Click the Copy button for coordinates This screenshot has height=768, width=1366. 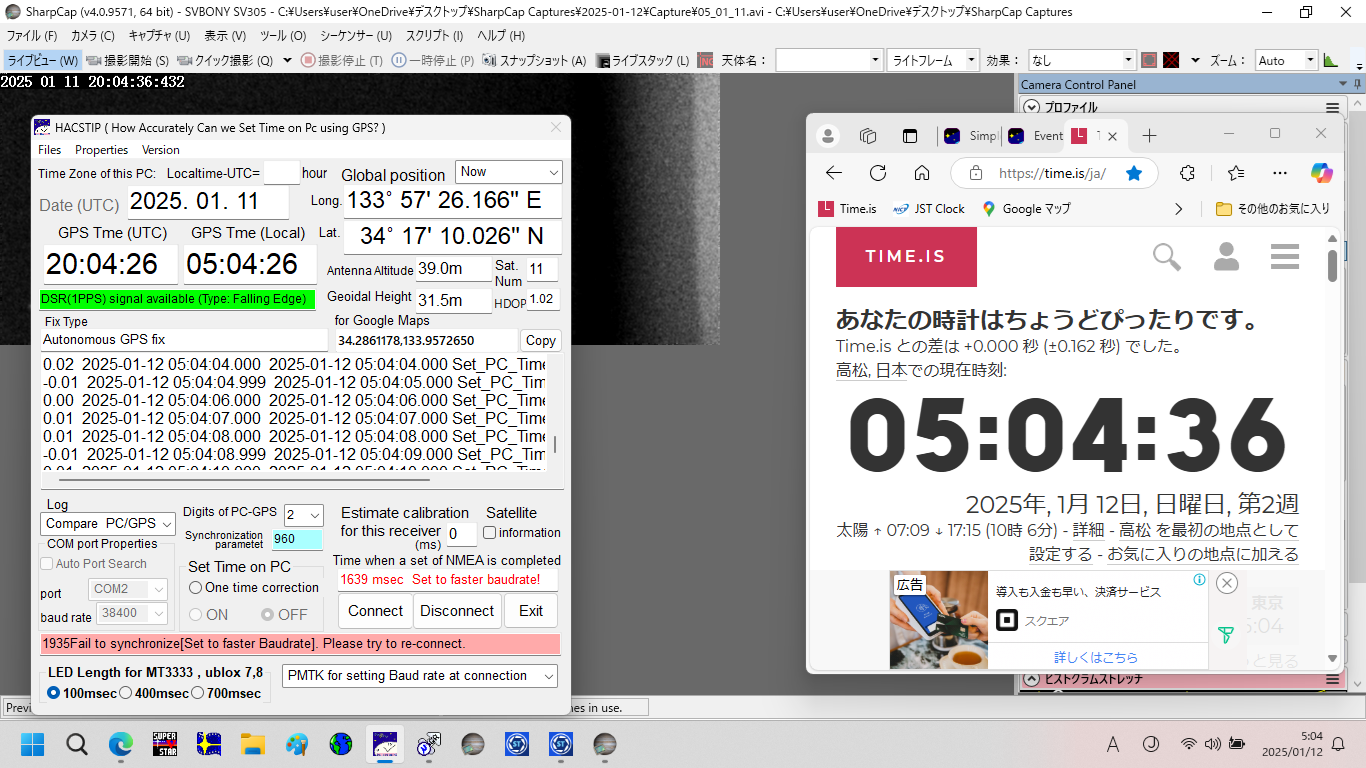tap(540, 340)
